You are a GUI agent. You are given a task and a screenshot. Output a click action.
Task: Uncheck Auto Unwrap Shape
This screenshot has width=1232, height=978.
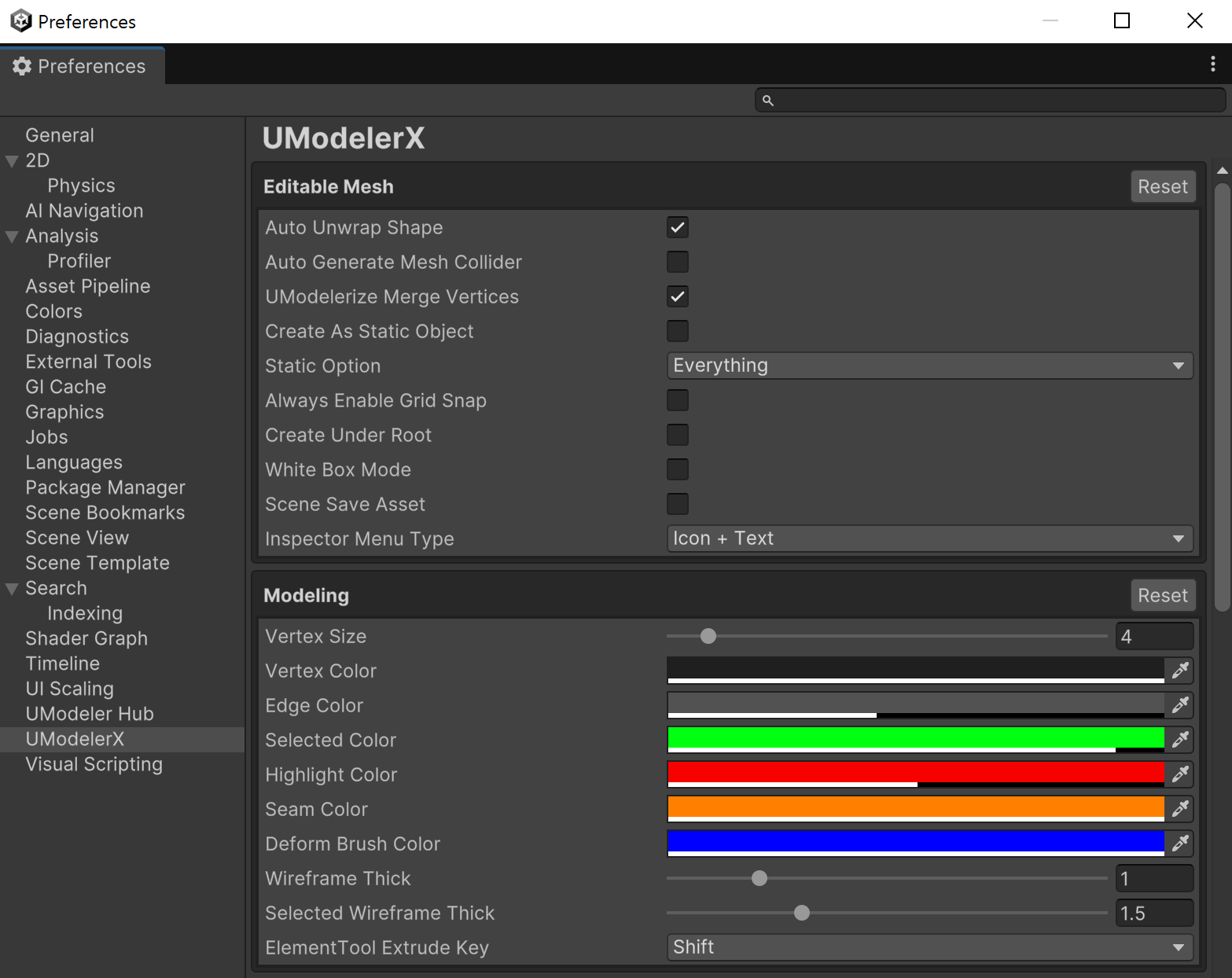(678, 227)
